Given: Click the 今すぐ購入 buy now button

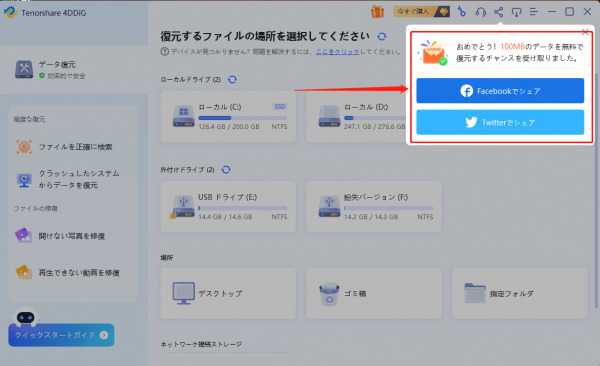Looking at the screenshot, I should [x=421, y=11].
